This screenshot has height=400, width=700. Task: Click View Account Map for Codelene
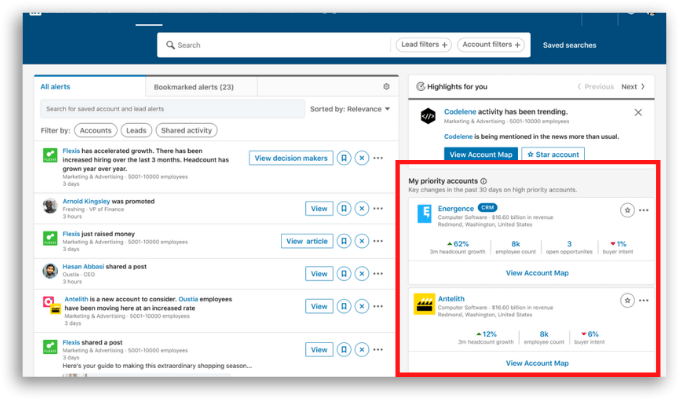481,154
